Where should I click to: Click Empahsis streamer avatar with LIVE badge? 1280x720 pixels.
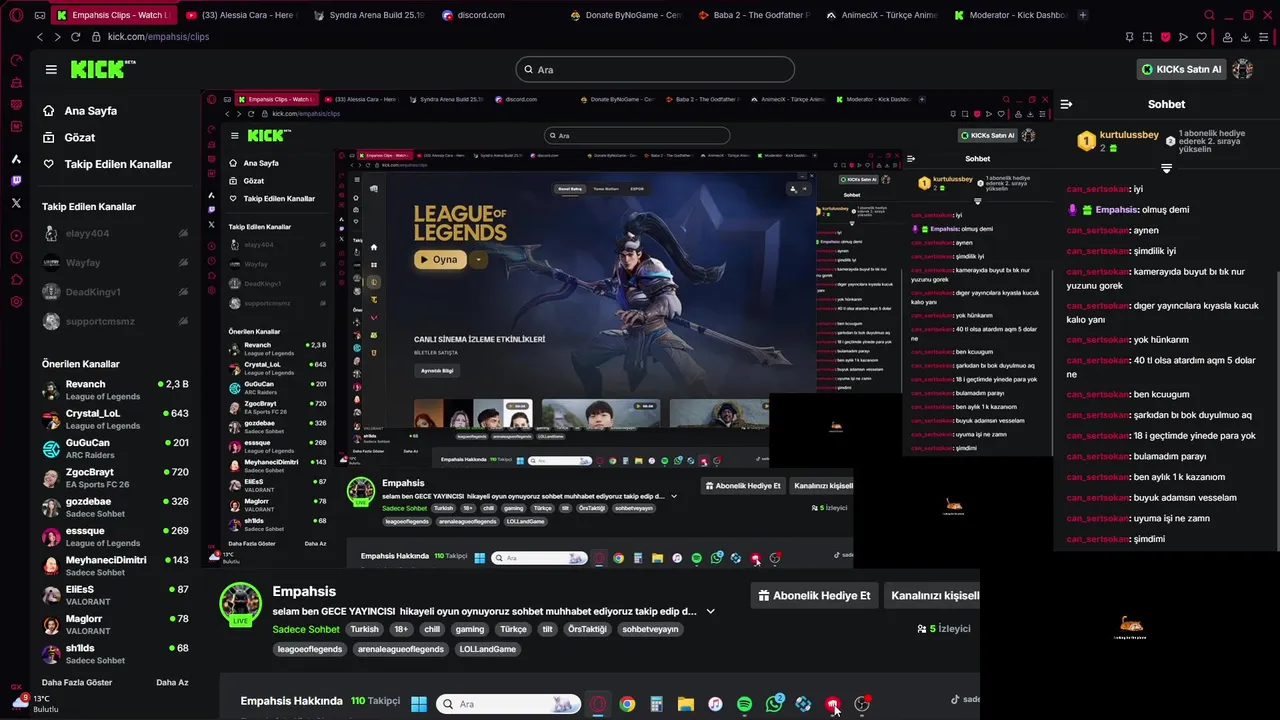click(x=241, y=604)
